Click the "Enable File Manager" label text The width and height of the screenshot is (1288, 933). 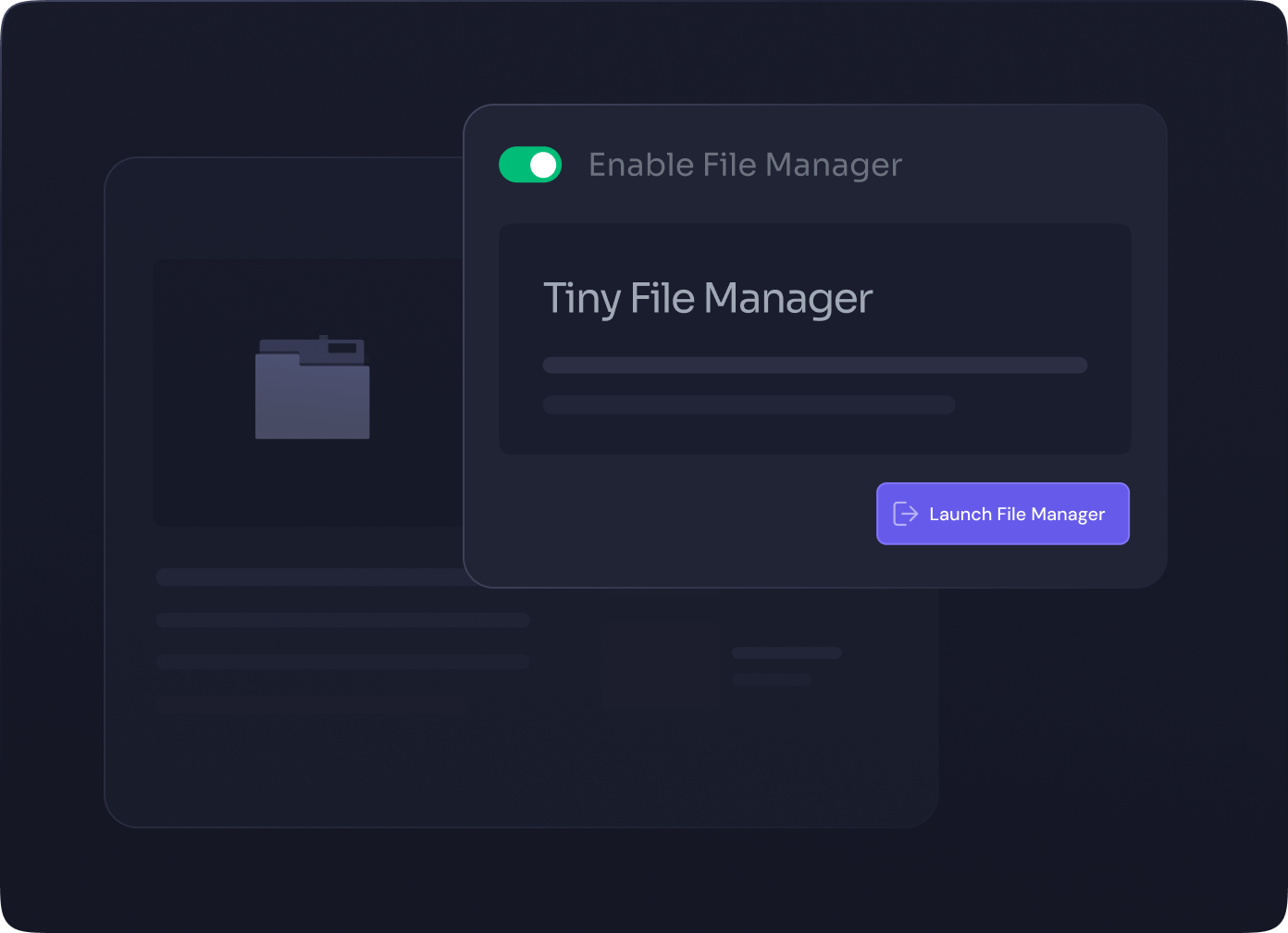tap(745, 165)
